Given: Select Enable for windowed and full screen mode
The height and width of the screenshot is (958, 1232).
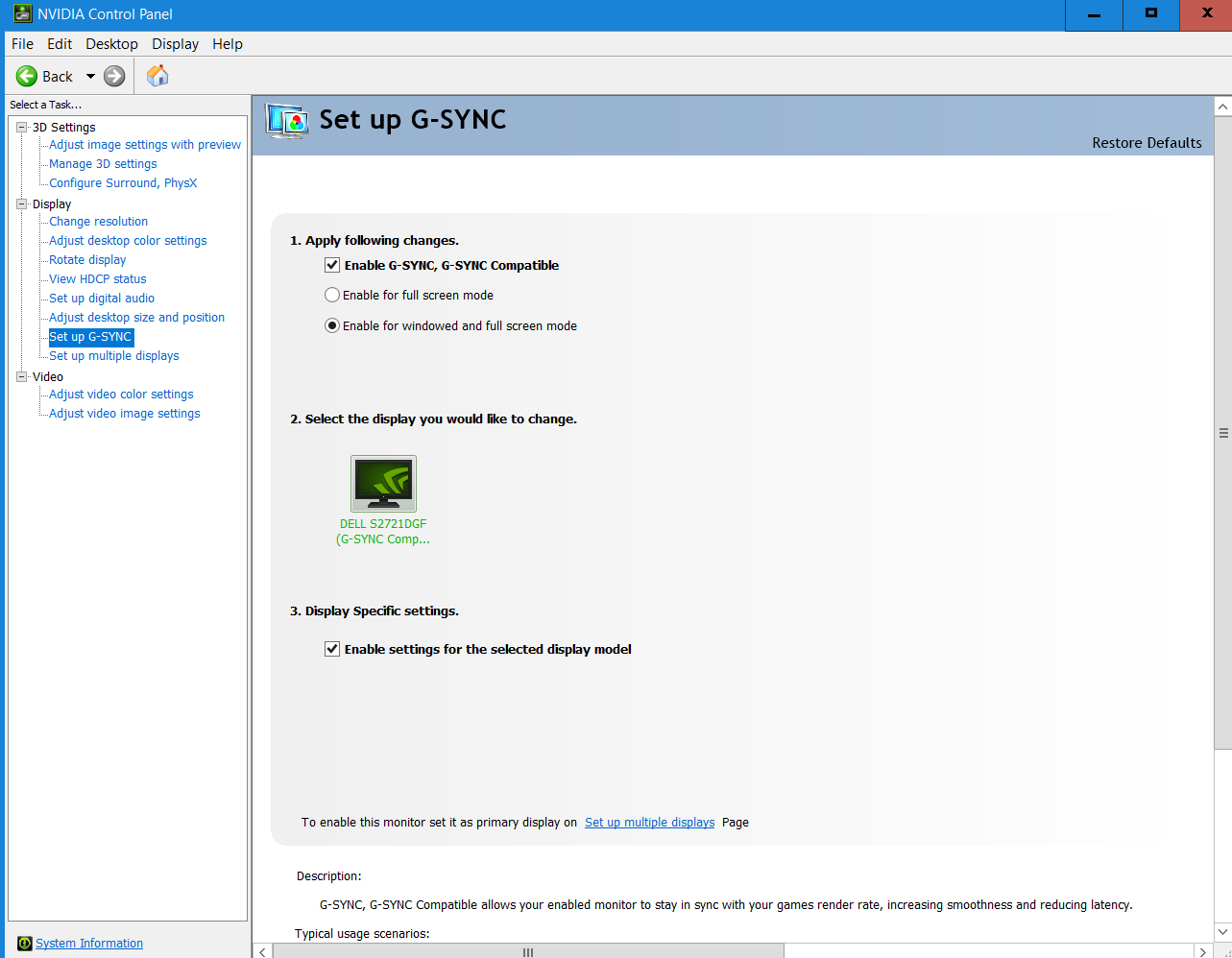Looking at the screenshot, I should click(332, 325).
